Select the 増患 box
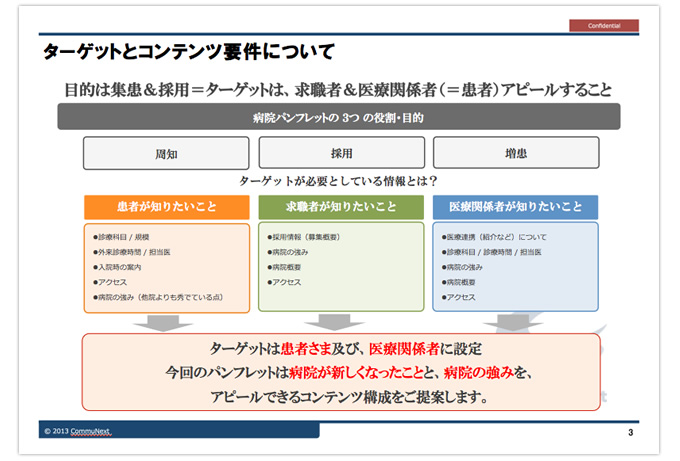 tap(514, 153)
